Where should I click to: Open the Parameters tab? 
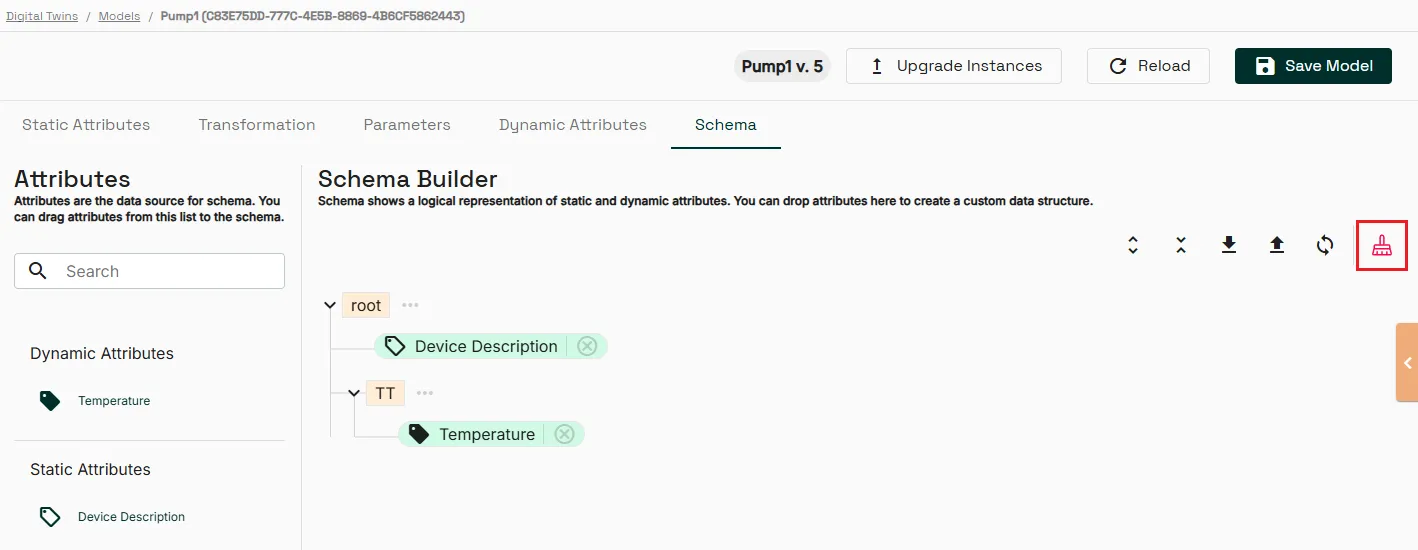[x=407, y=125]
